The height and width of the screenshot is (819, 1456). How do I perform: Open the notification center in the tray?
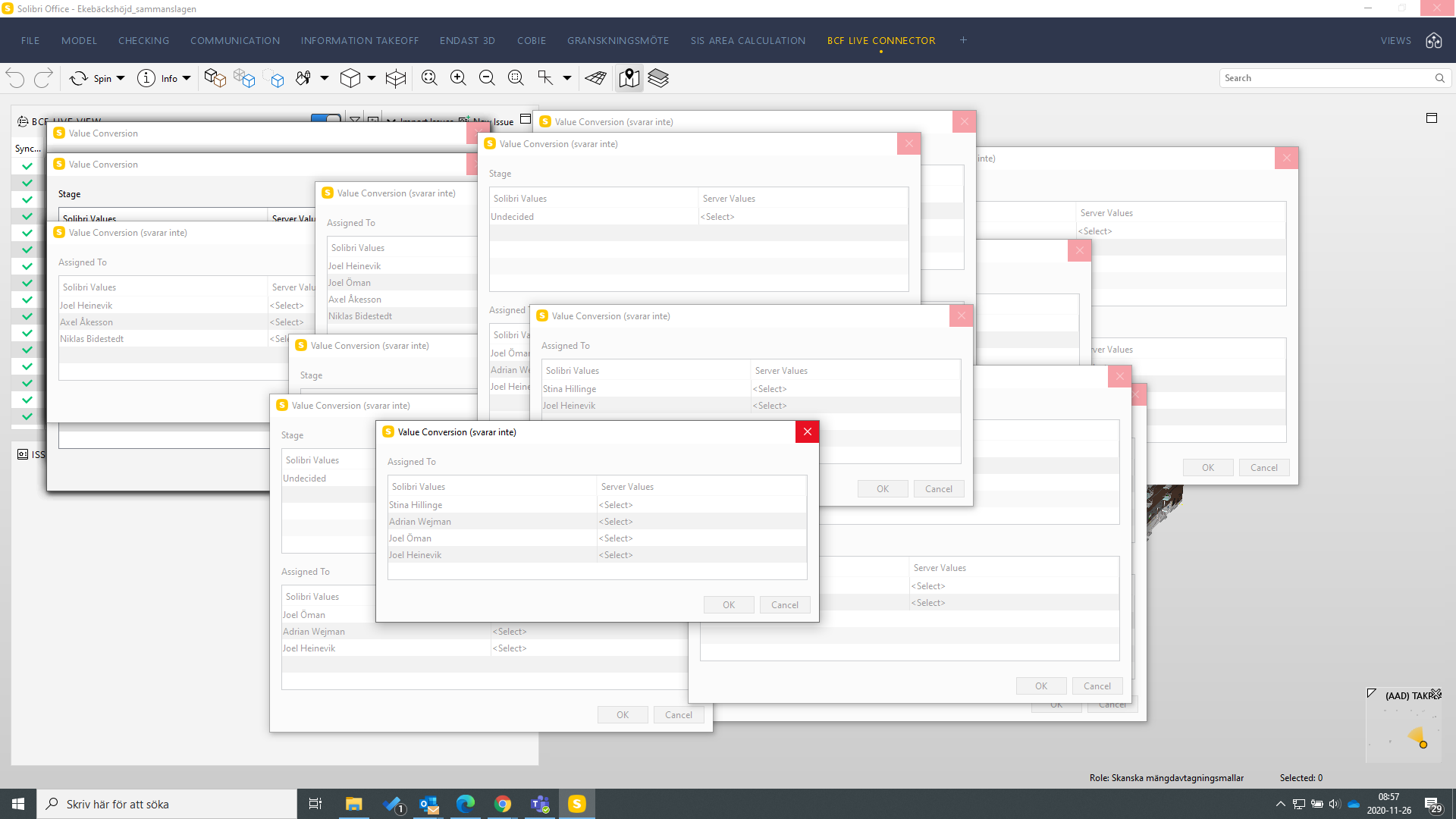[x=1432, y=804]
